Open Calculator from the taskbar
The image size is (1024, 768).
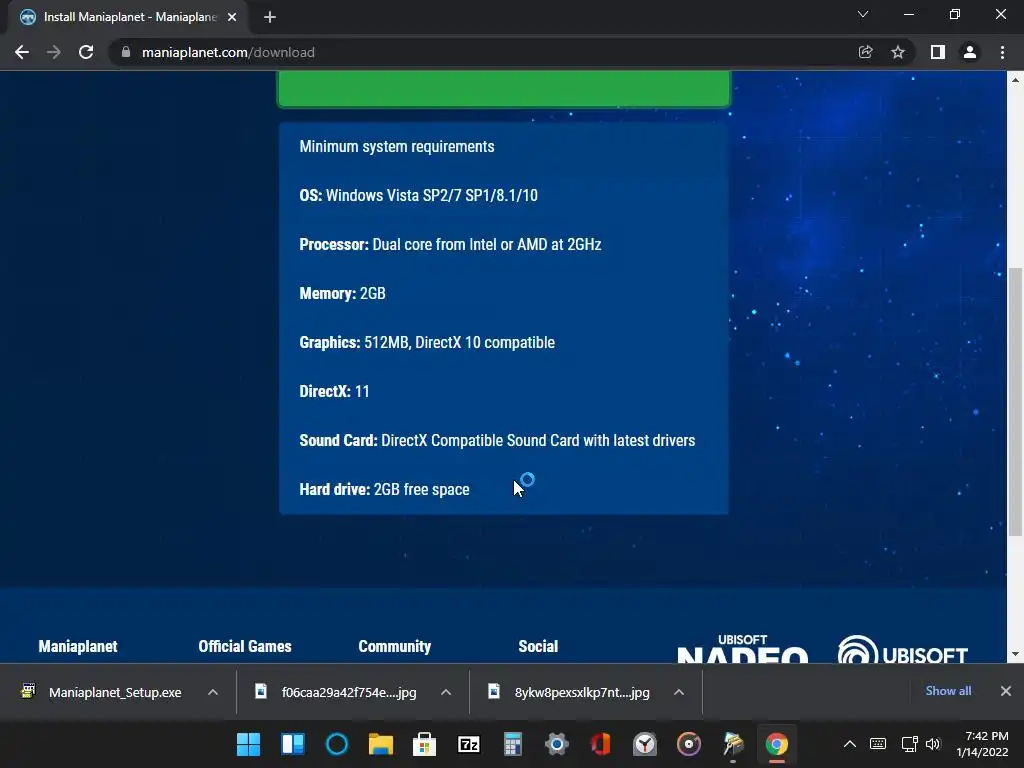(x=513, y=744)
